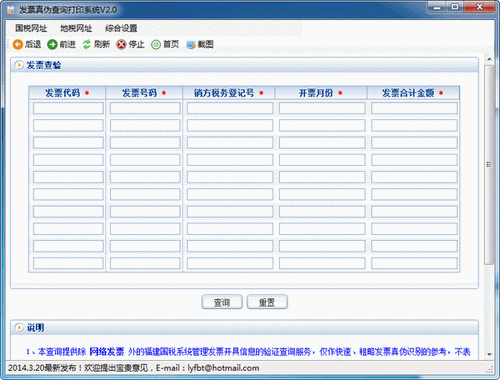The width and height of the screenshot is (500, 380).
Task: Click the 后退 back icon
Action: pos(18,44)
